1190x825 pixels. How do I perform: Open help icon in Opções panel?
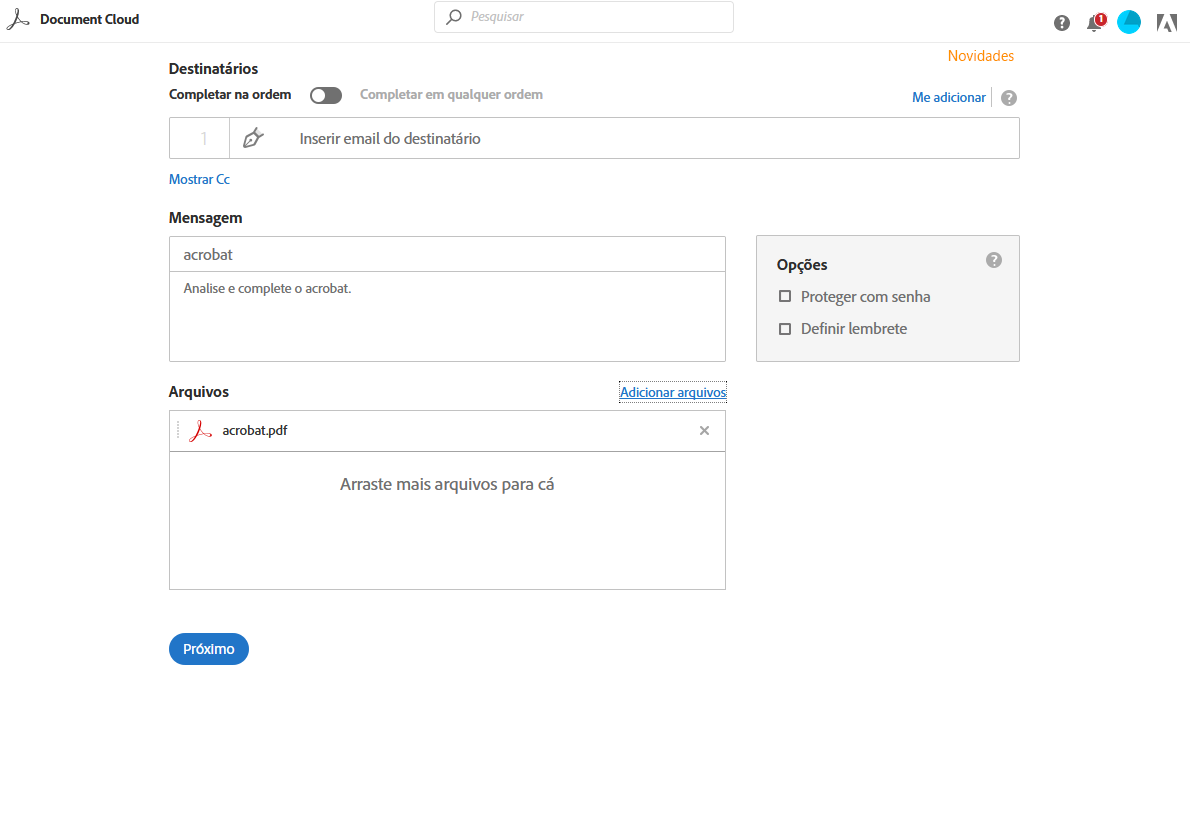(993, 260)
